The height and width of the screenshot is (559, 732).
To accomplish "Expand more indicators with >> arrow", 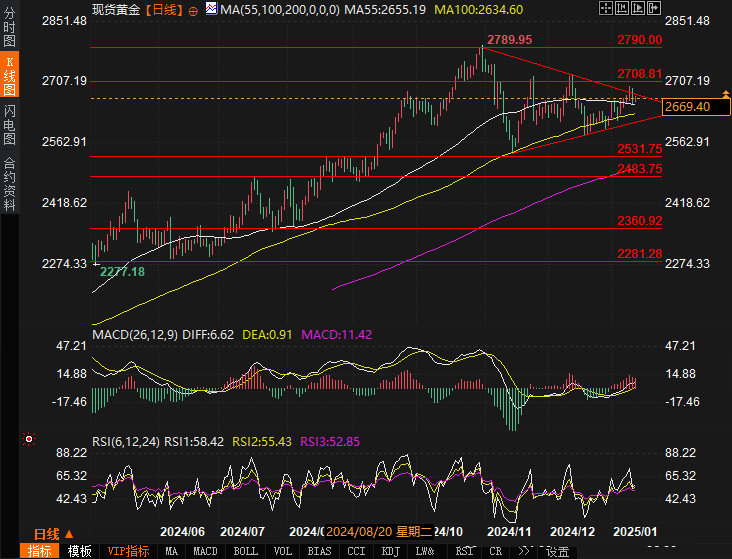I will pyautogui.click(x=523, y=551).
